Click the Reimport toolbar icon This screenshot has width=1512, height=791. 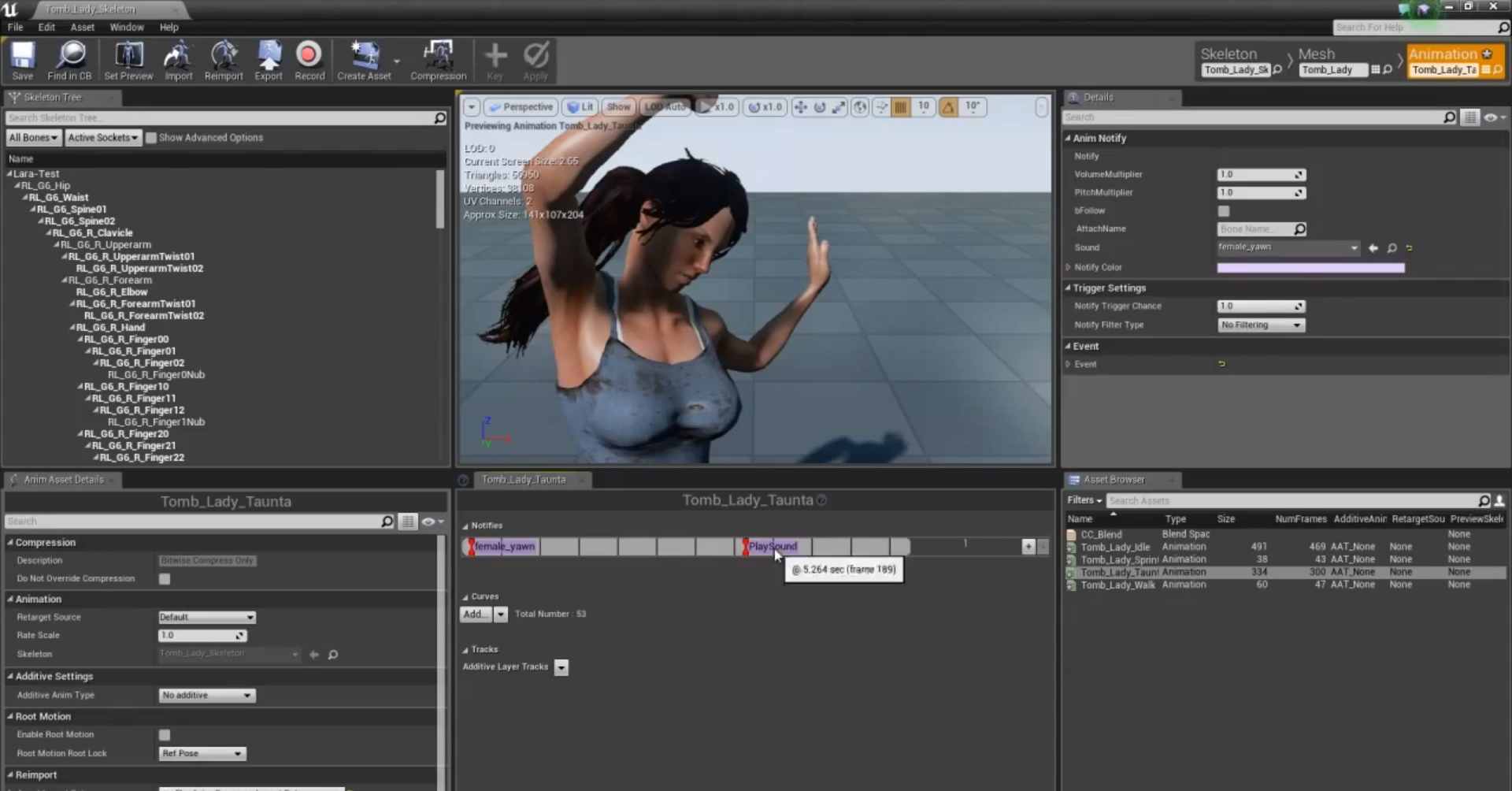point(224,61)
